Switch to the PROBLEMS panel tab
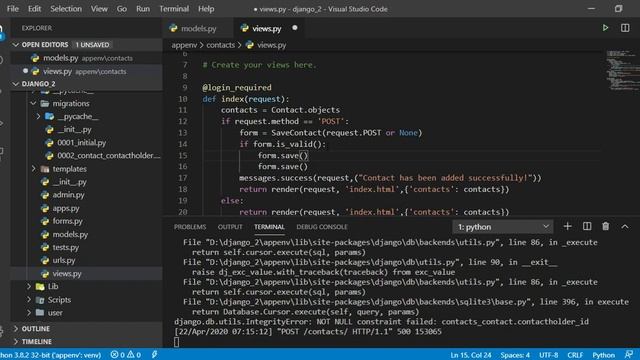640x360 pixels. coord(190,227)
